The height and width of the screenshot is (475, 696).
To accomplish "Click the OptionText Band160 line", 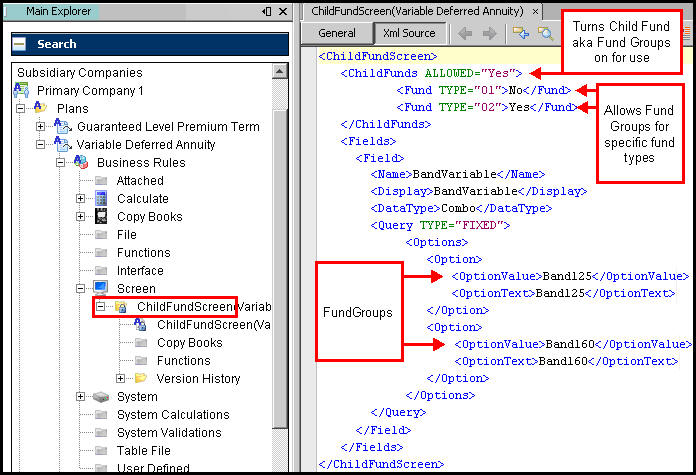I will coord(566,361).
